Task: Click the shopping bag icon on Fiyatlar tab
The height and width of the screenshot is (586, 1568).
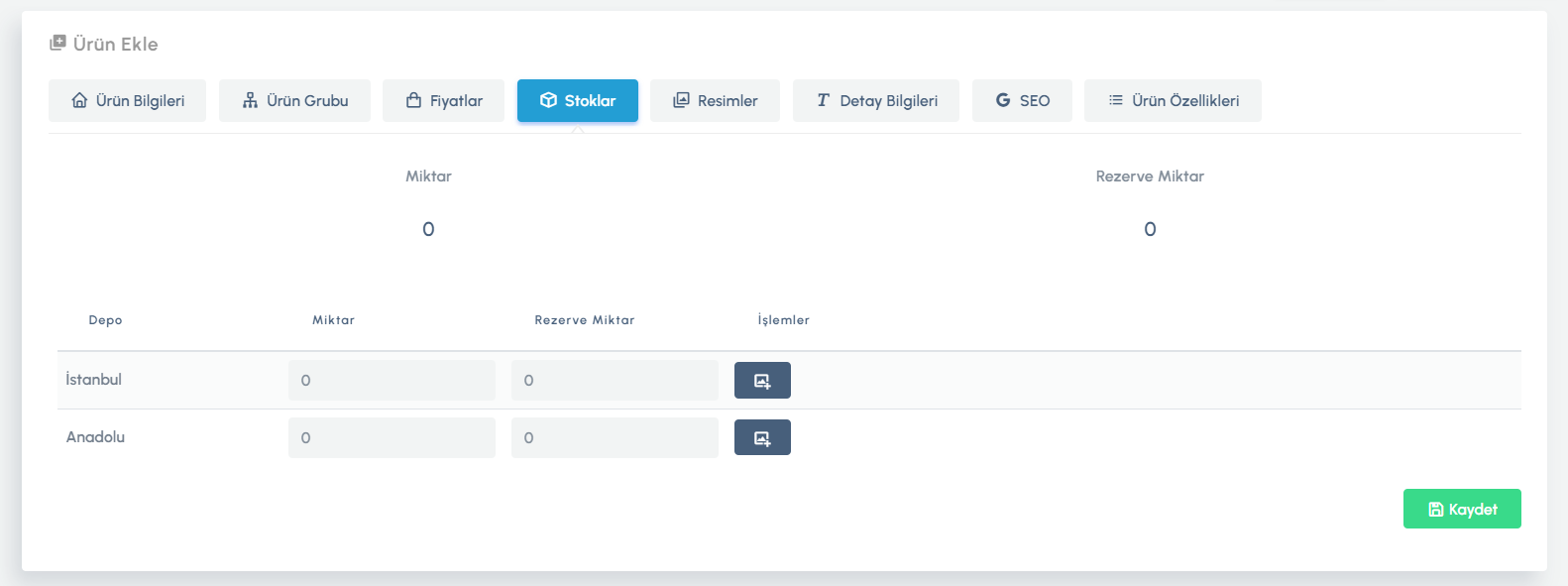Action: click(x=414, y=101)
